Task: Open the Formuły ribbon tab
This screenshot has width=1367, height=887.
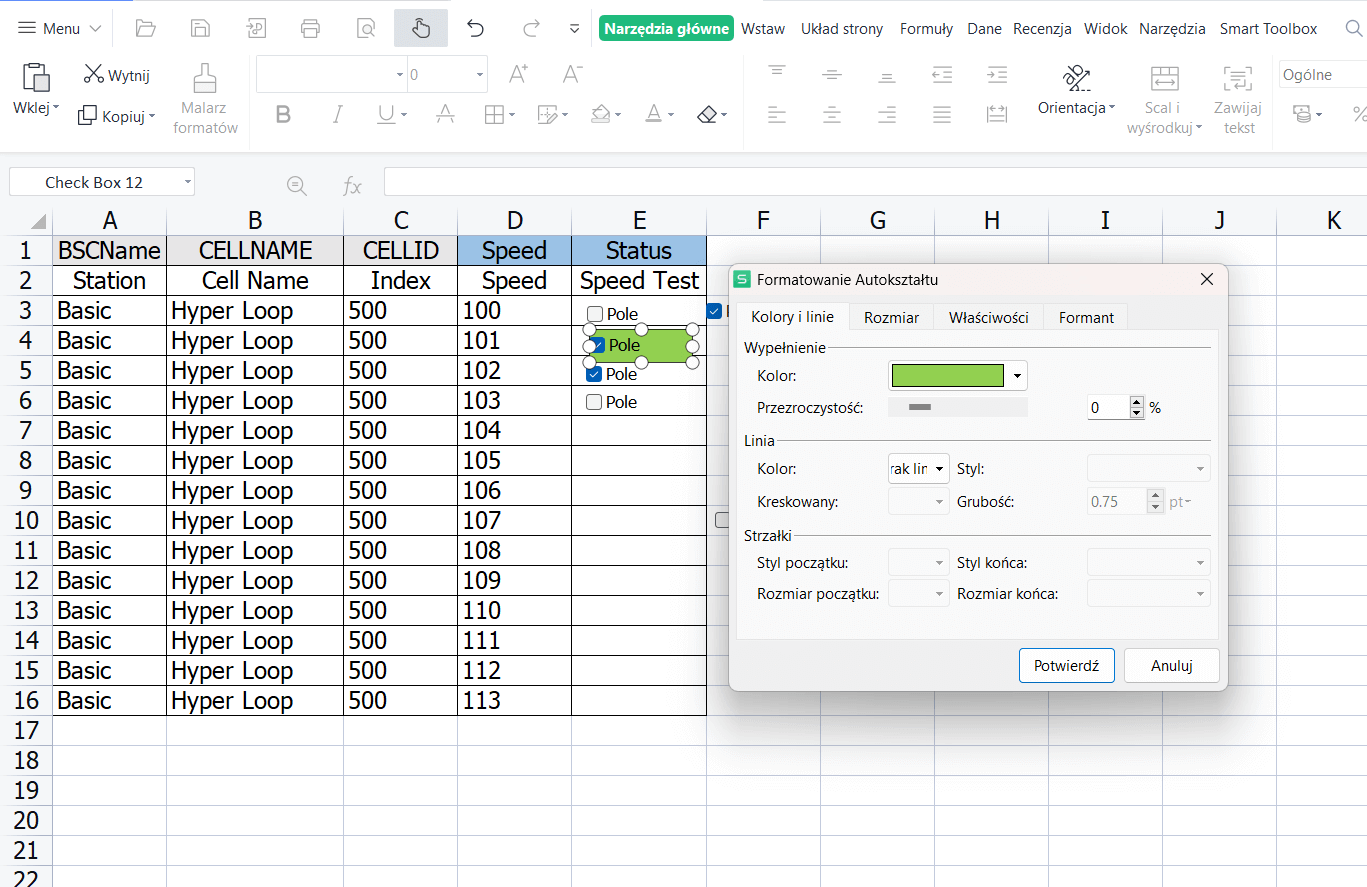Action: 926,29
